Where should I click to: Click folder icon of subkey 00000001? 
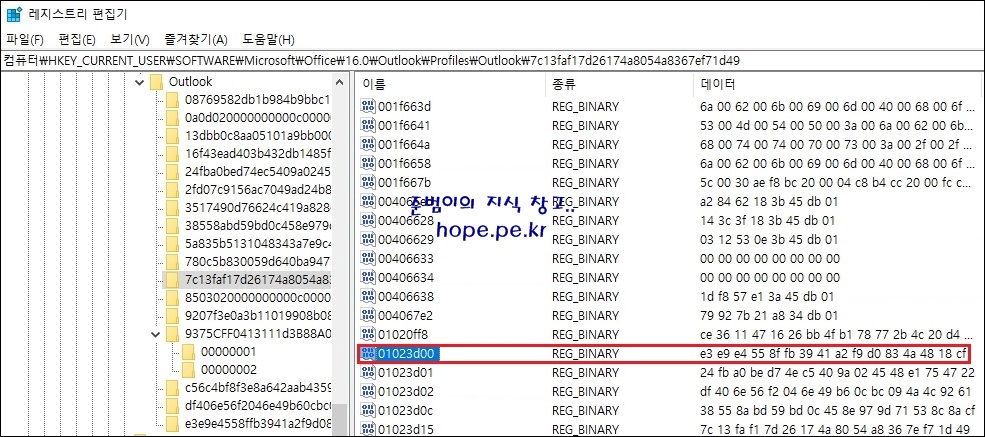click(x=188, y=352)
